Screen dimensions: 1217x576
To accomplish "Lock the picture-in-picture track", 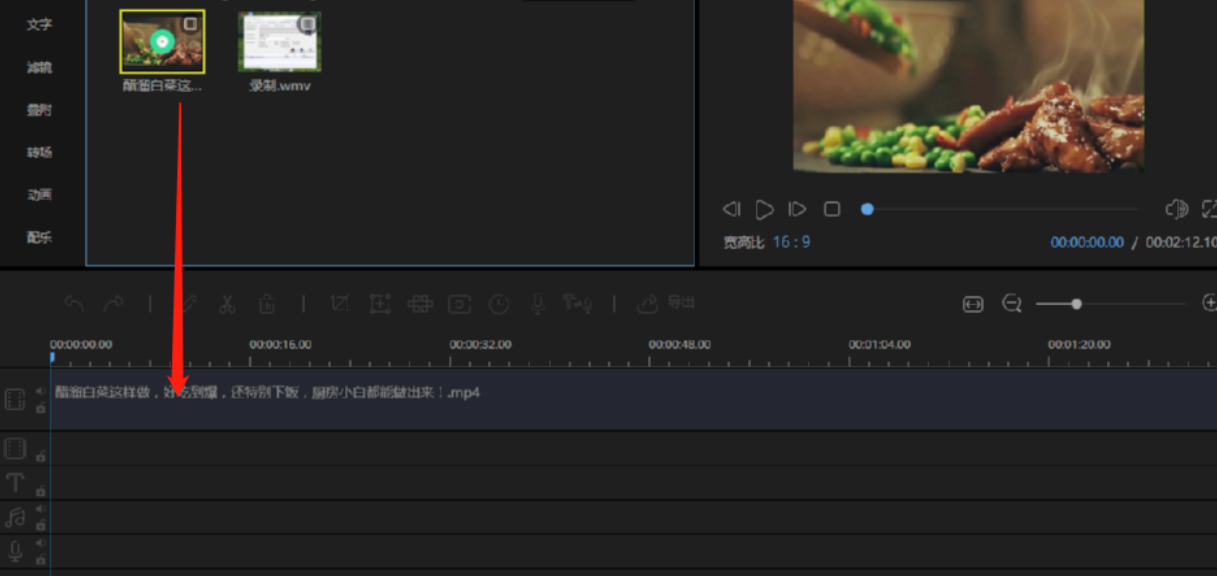I will click(40, 456).
